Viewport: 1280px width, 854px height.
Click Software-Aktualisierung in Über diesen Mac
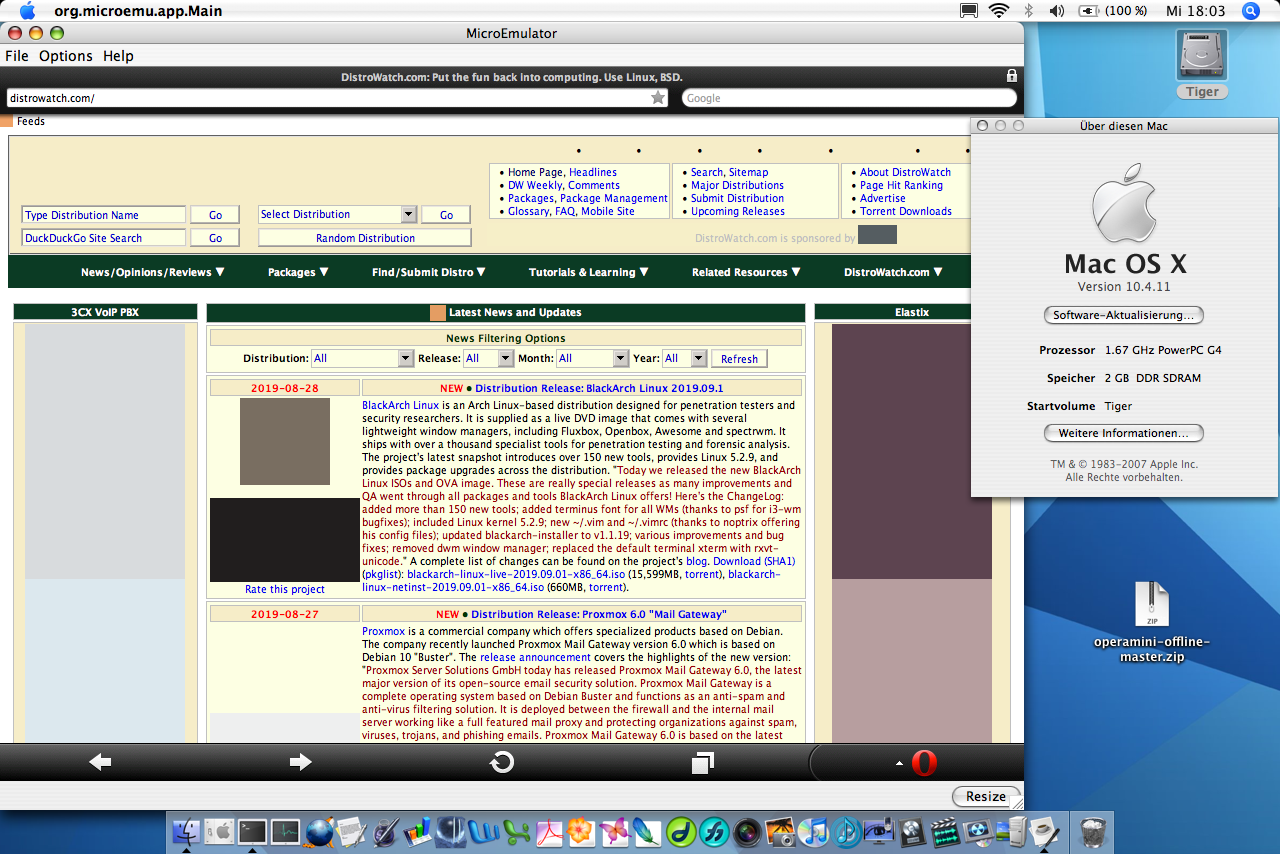click(x=1124, y=315)
